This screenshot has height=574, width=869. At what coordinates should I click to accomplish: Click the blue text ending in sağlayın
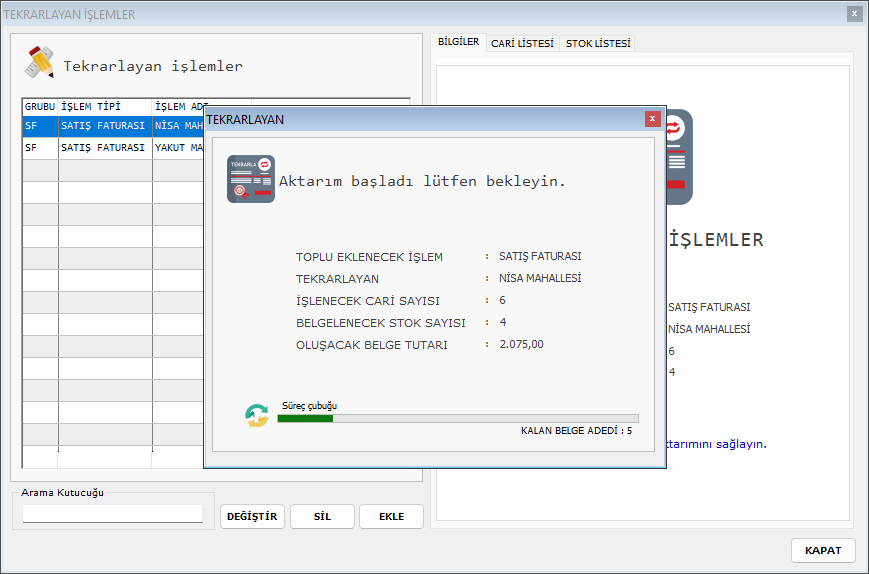[x=717, y=444]
